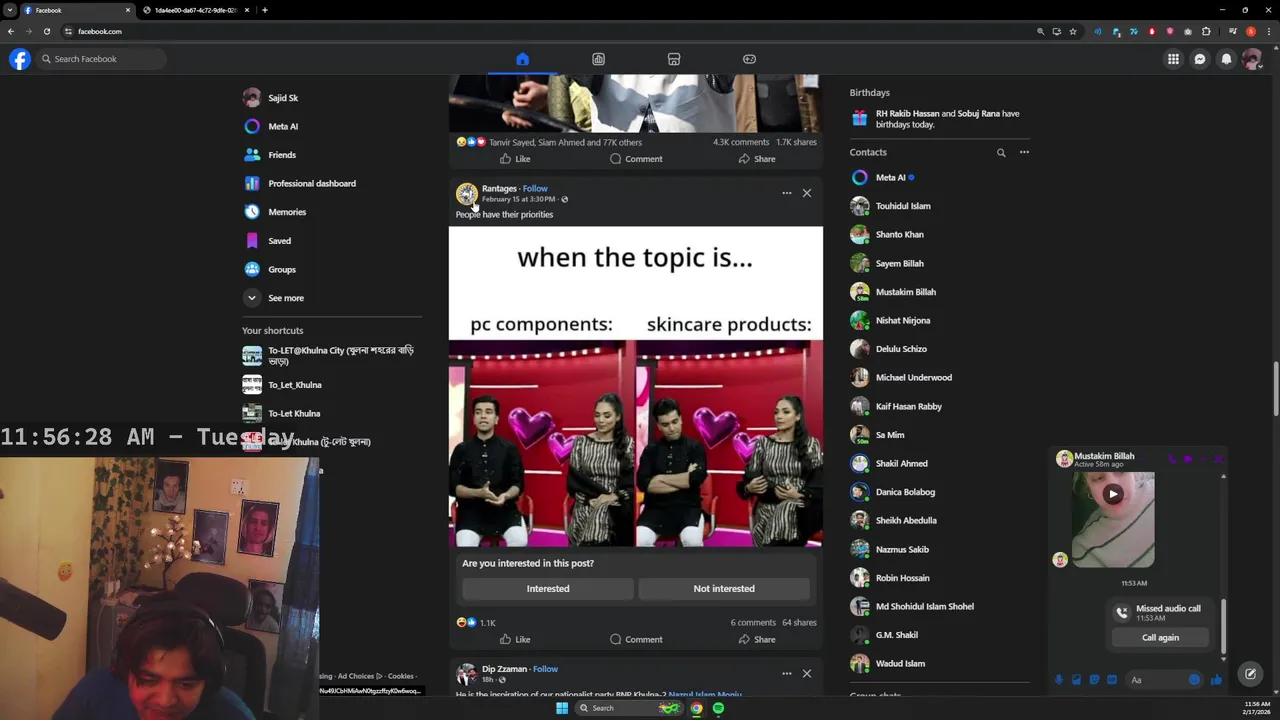Share the Rantages post
The height and width of the screenshot is (720, 1280).
757,640
